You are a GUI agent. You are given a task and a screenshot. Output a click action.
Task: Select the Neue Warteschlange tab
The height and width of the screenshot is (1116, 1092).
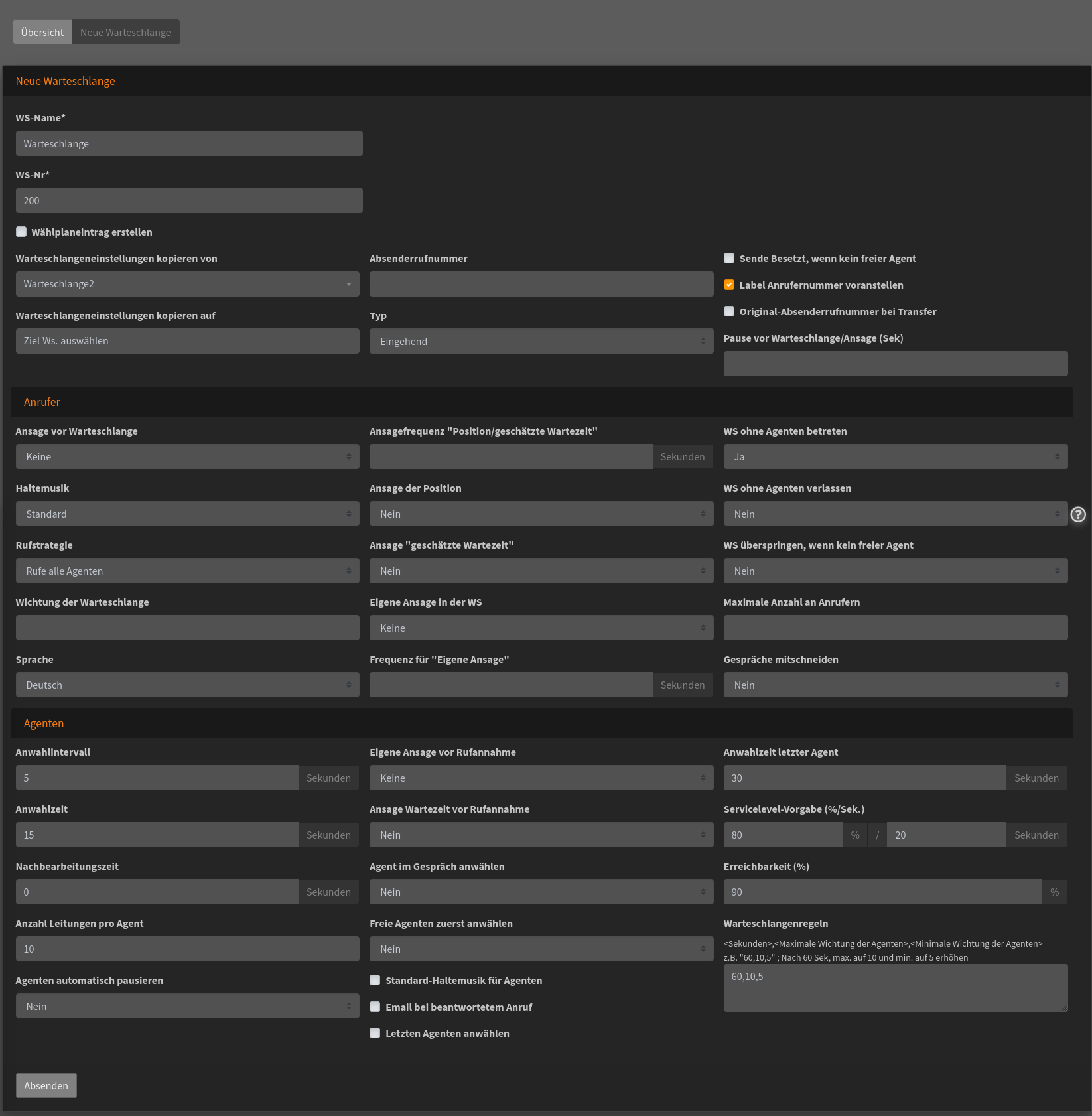(125, 32)
